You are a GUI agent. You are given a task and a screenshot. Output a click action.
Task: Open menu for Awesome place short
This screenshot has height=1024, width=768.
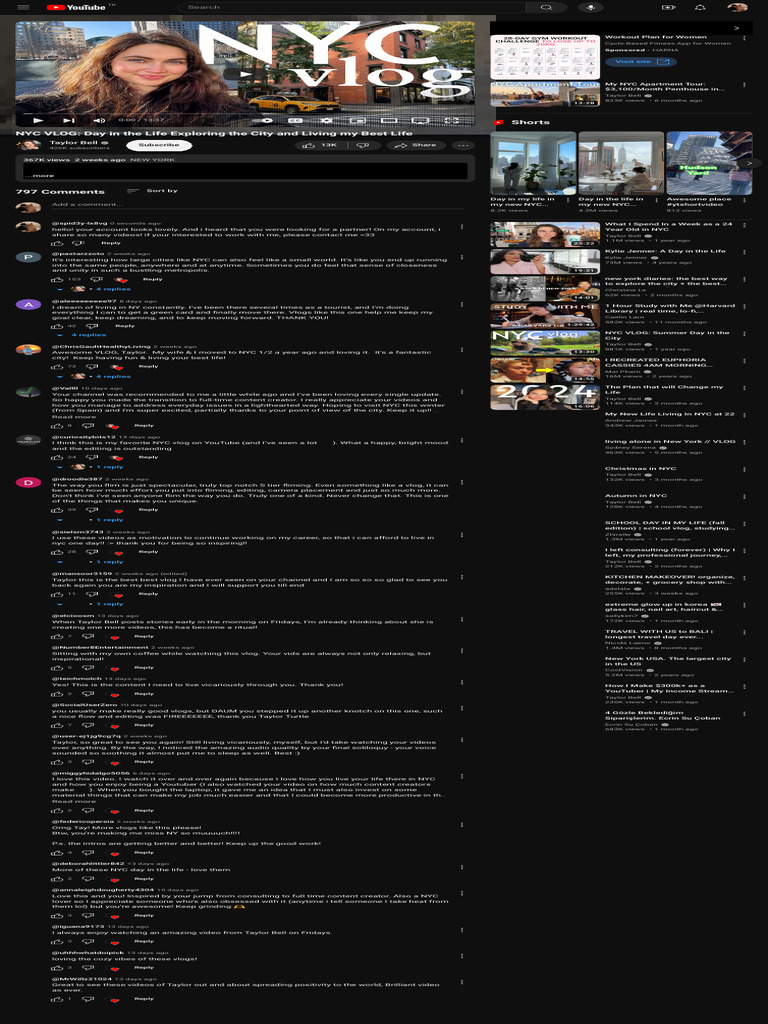click(x=744, y=200)
